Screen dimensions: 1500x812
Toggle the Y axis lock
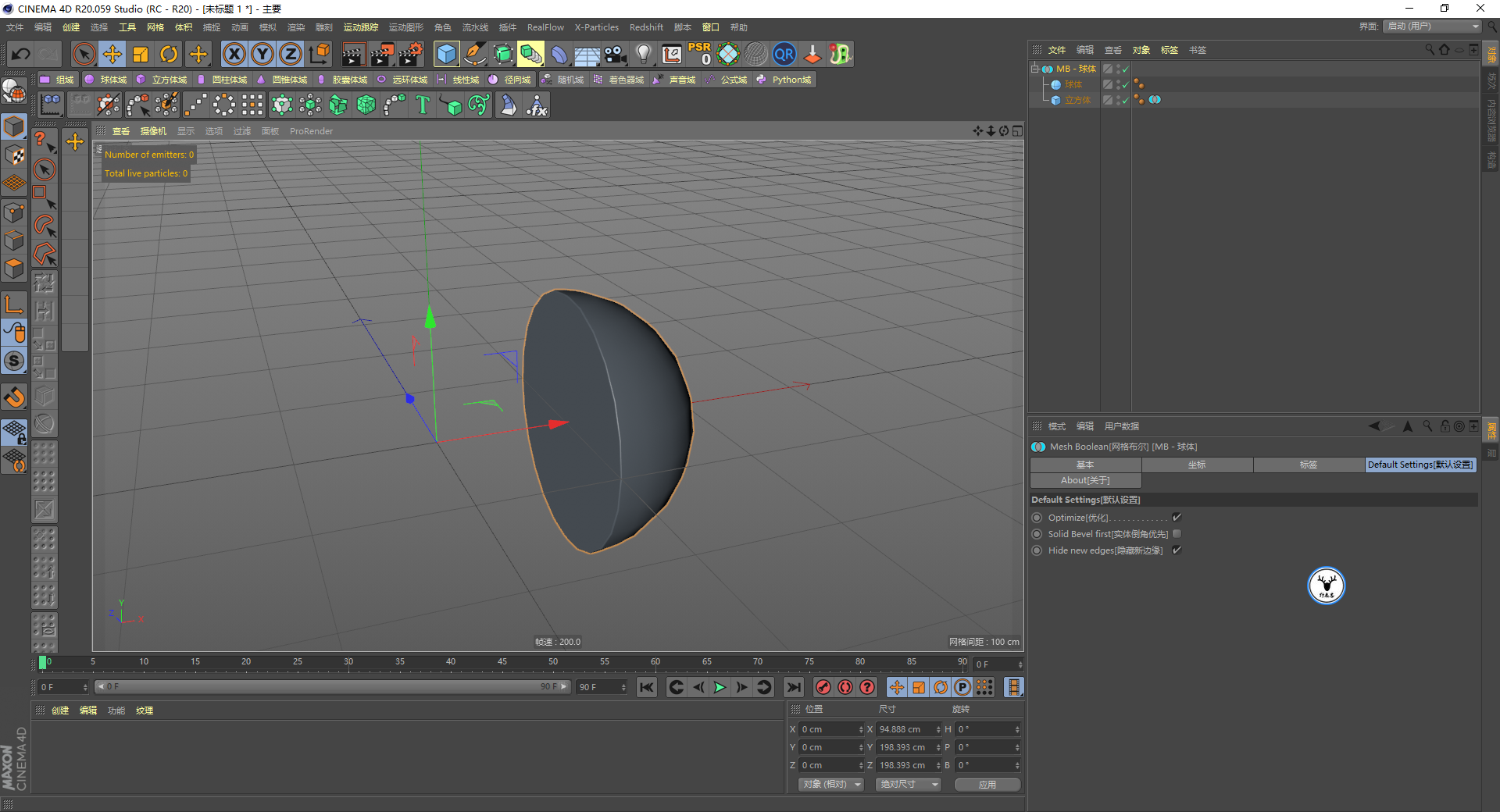click(262, 54)
